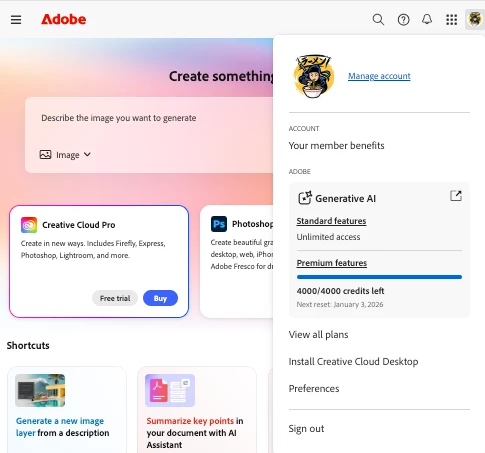Select View all plans
Image resolution: width=485 pixels, height=453 pixels.
[x=318, y=335]
